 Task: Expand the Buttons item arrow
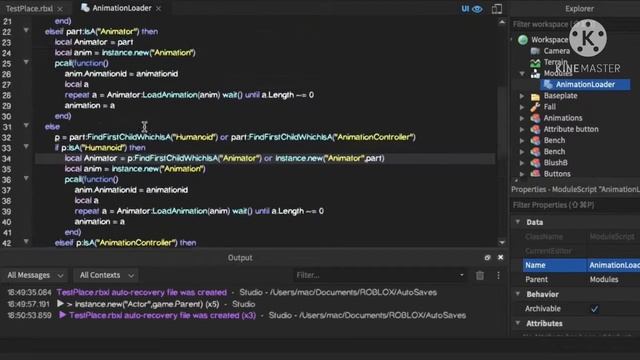522,174
